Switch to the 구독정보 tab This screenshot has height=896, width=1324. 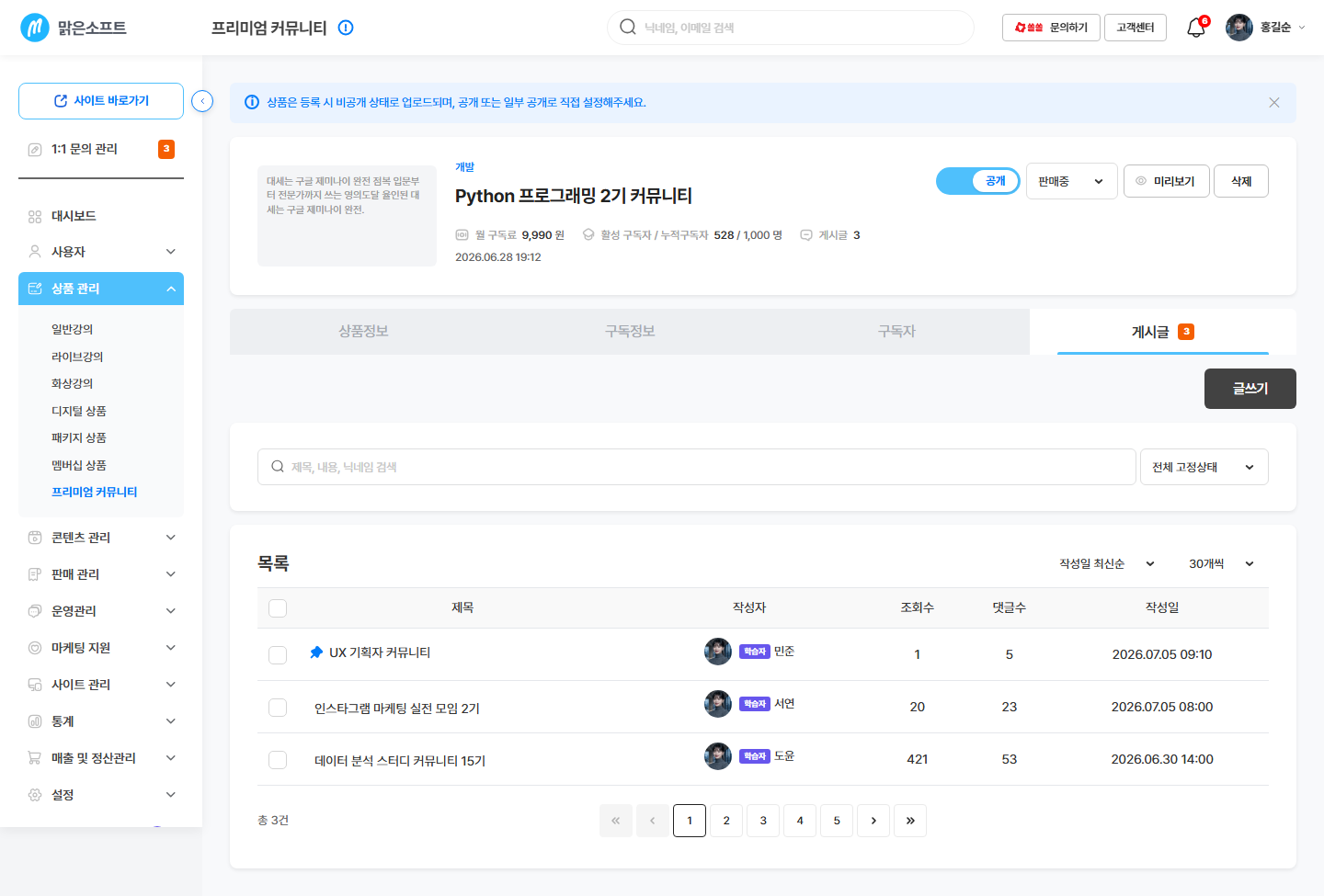(630, 332)
